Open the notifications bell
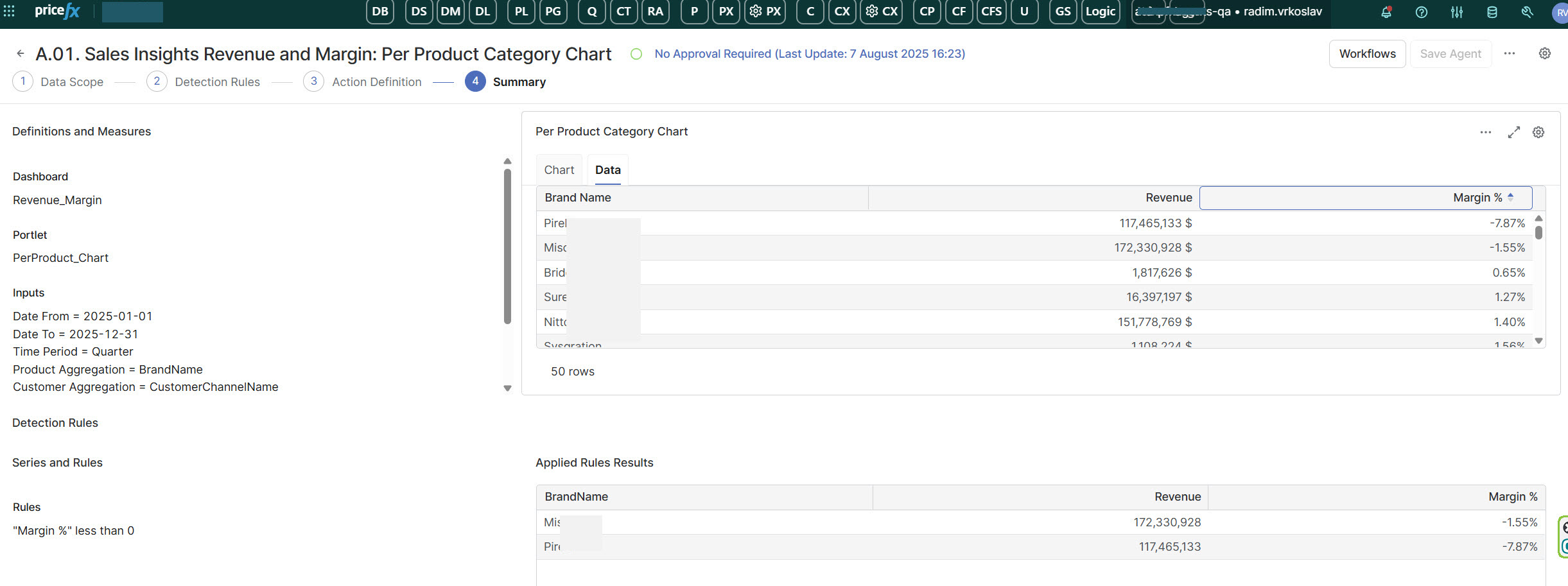 1386,12
